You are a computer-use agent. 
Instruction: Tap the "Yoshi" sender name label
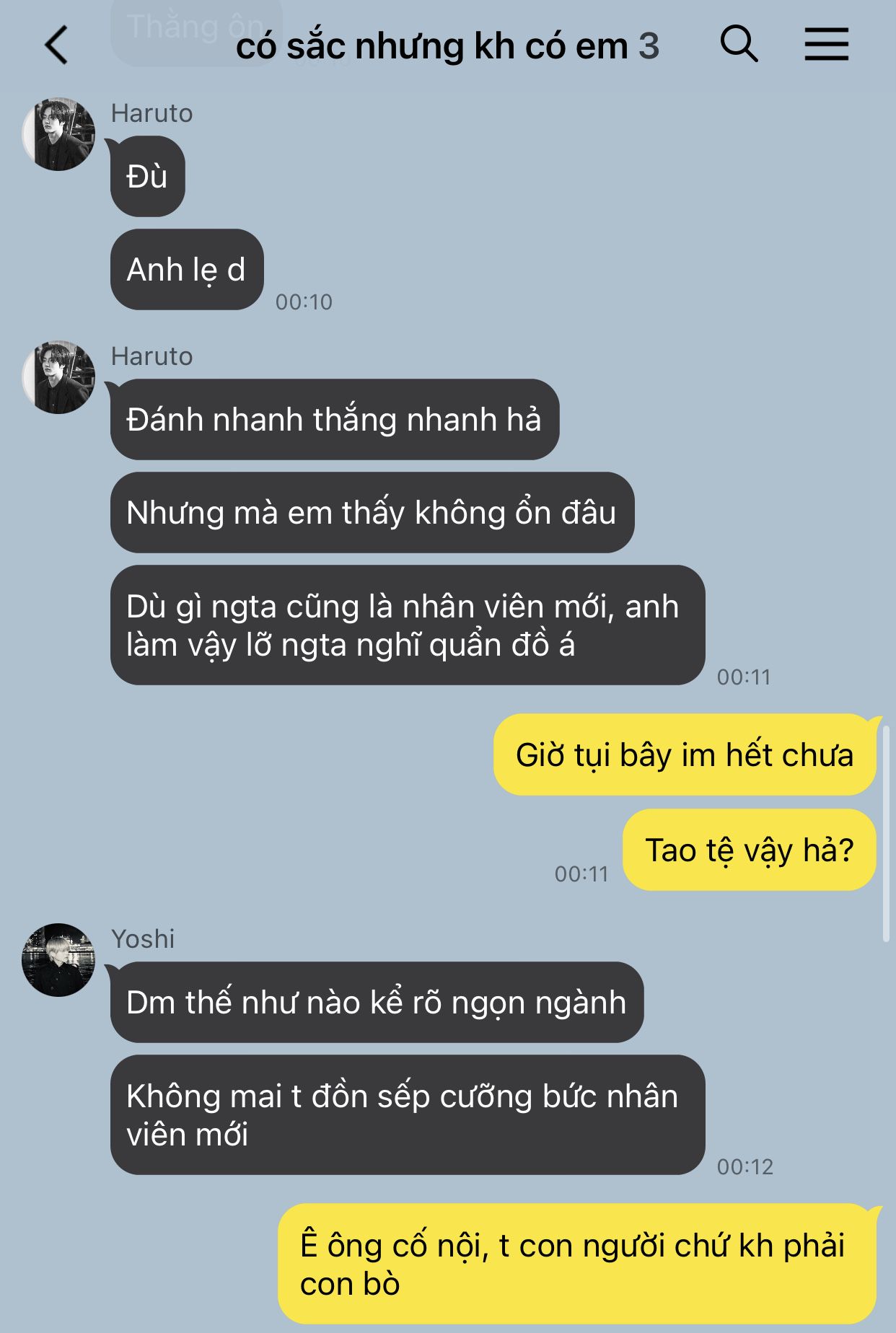click(x=143, y=939)
